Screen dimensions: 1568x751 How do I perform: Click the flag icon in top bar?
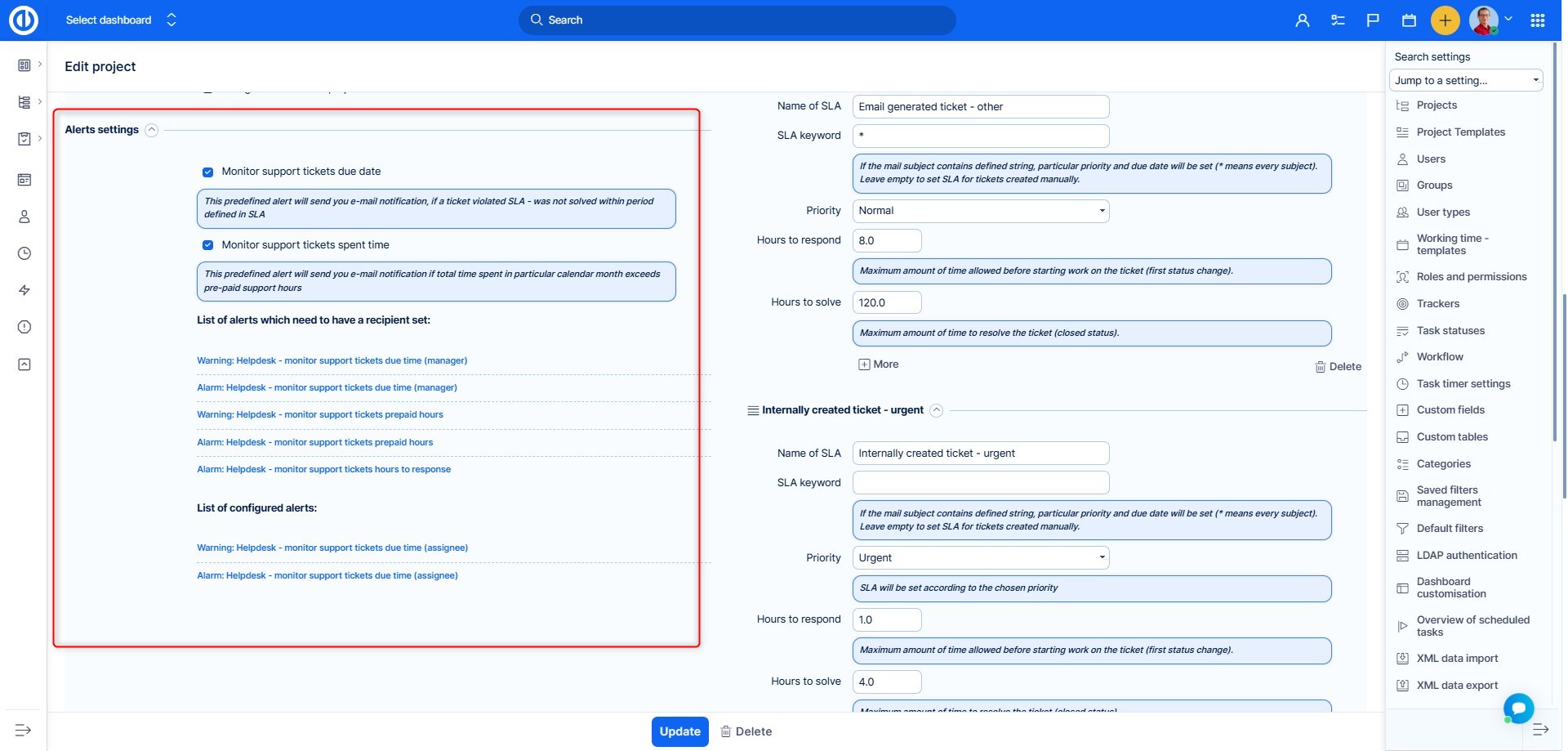[x=1373, y=20]
